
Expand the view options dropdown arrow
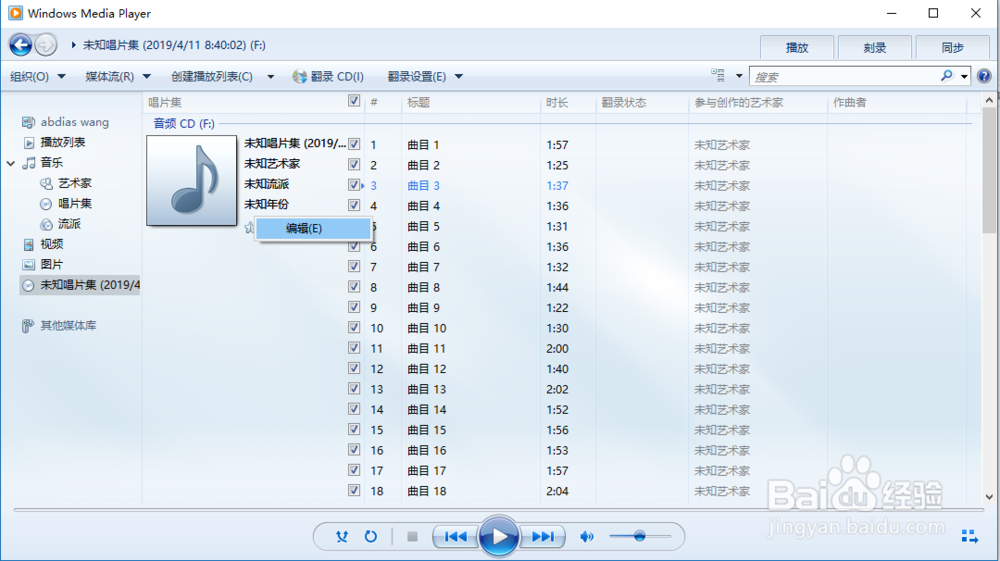coord(739,76)
